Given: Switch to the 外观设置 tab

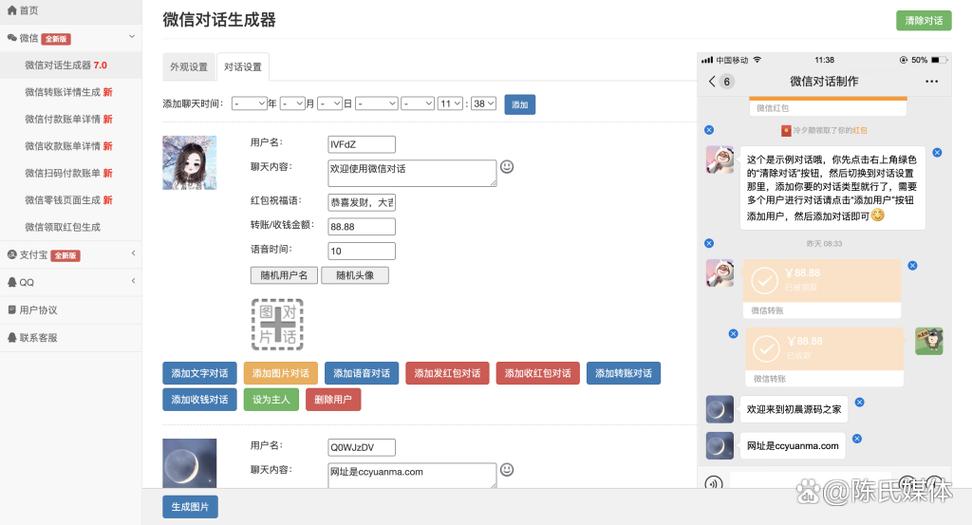Looking at the screenshot, I should coord(189,67).
